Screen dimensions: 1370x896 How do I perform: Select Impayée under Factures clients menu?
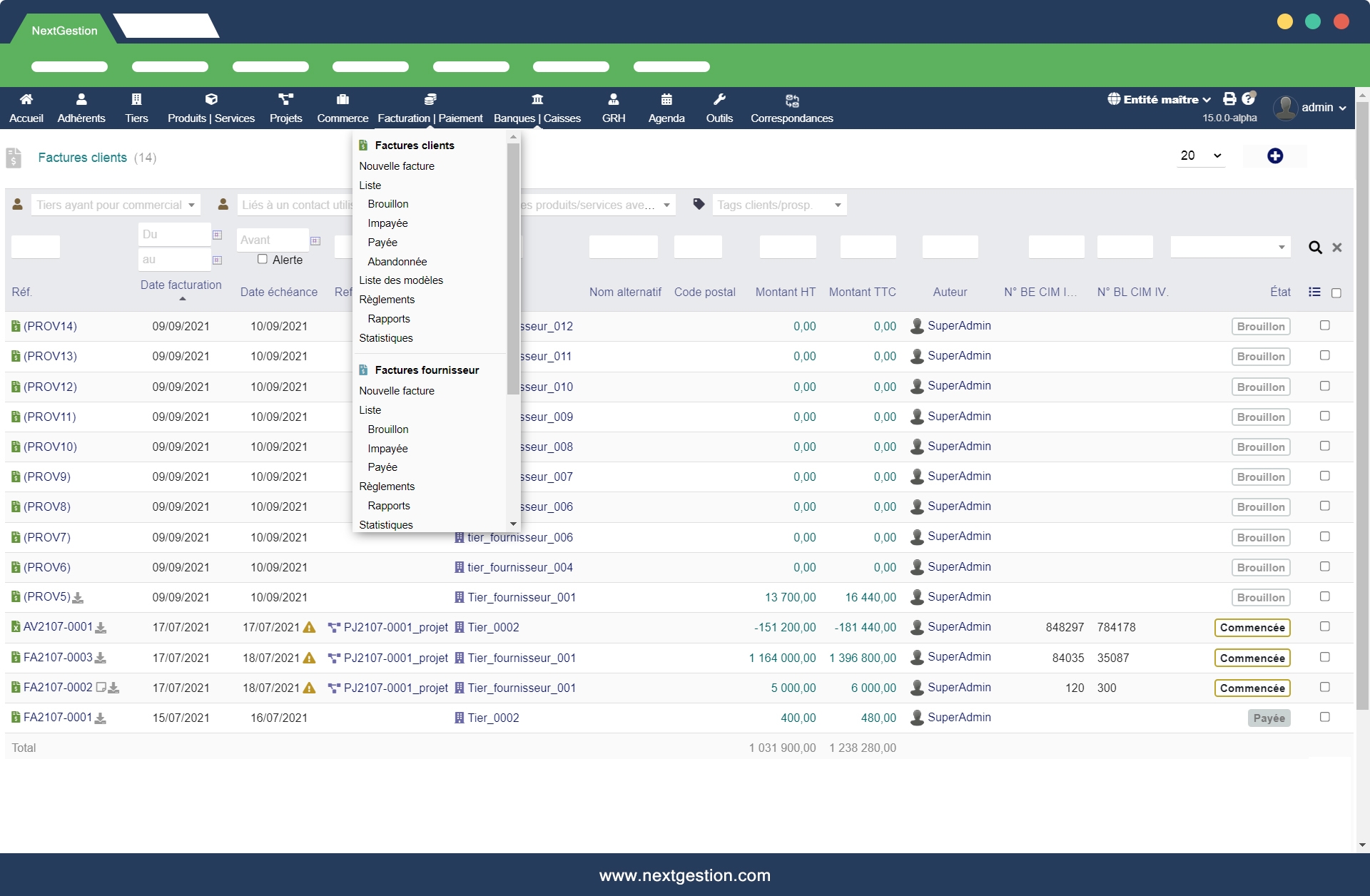pyautogui.click(x=387, y=223)
